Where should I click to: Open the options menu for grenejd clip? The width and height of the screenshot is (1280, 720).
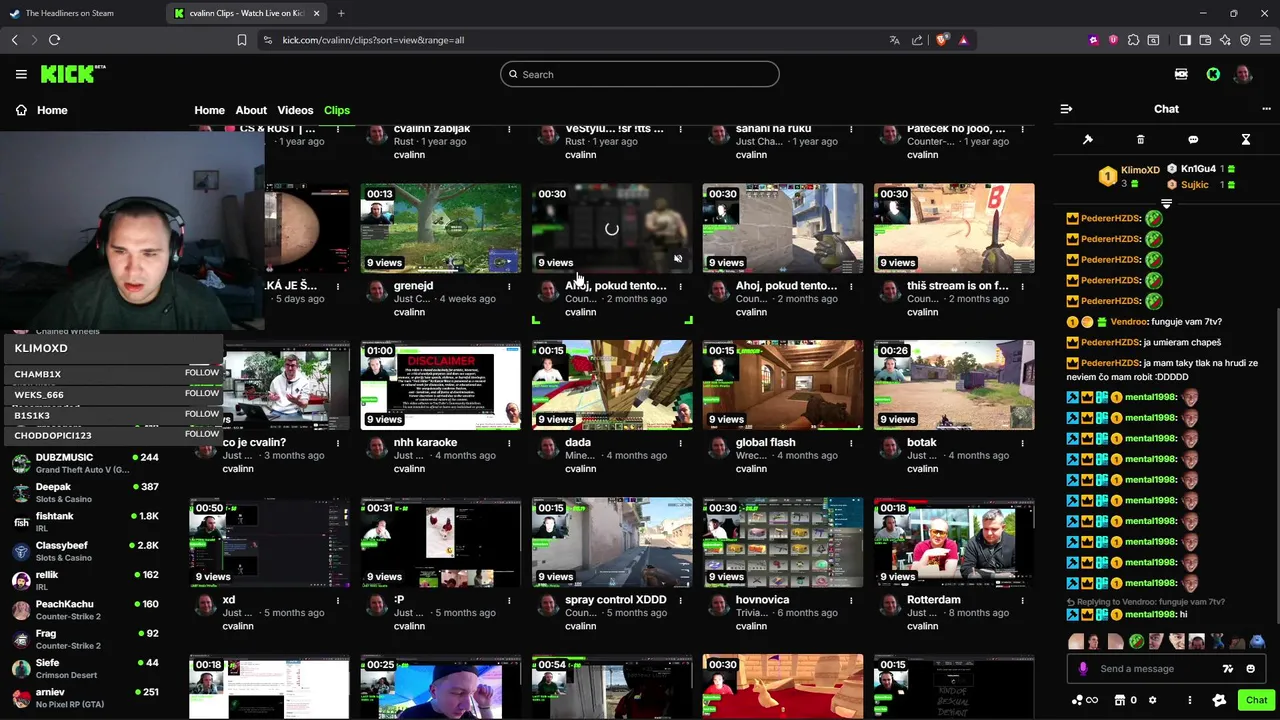[509, 287]
